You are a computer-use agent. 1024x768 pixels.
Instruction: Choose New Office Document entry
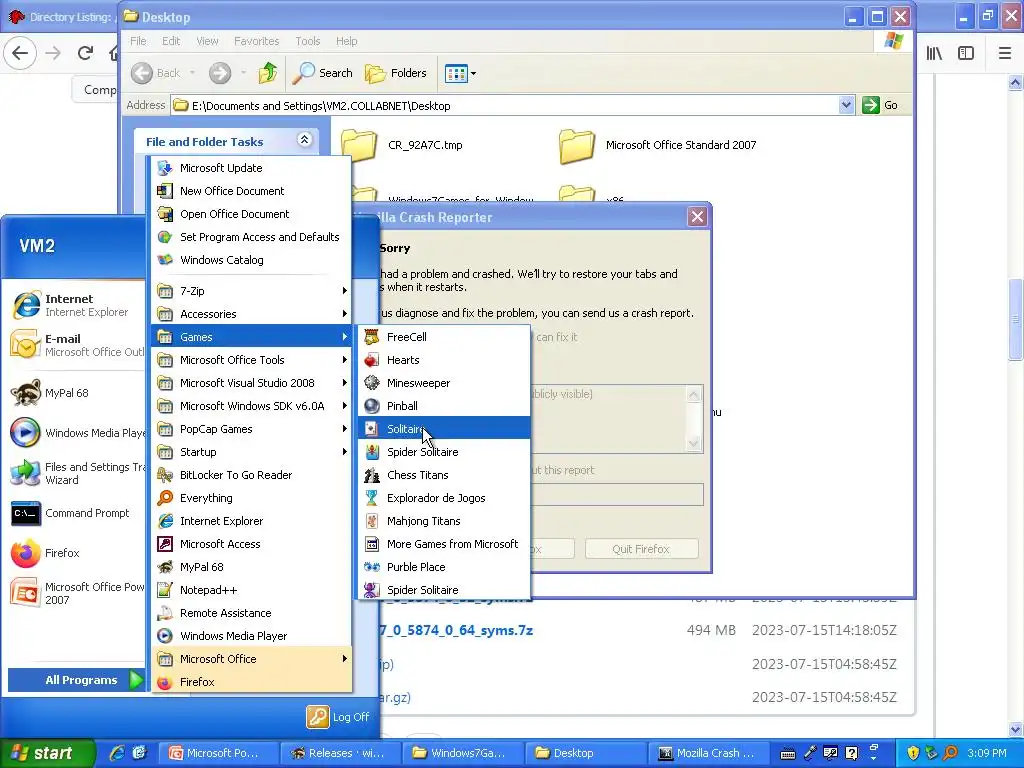251,191
